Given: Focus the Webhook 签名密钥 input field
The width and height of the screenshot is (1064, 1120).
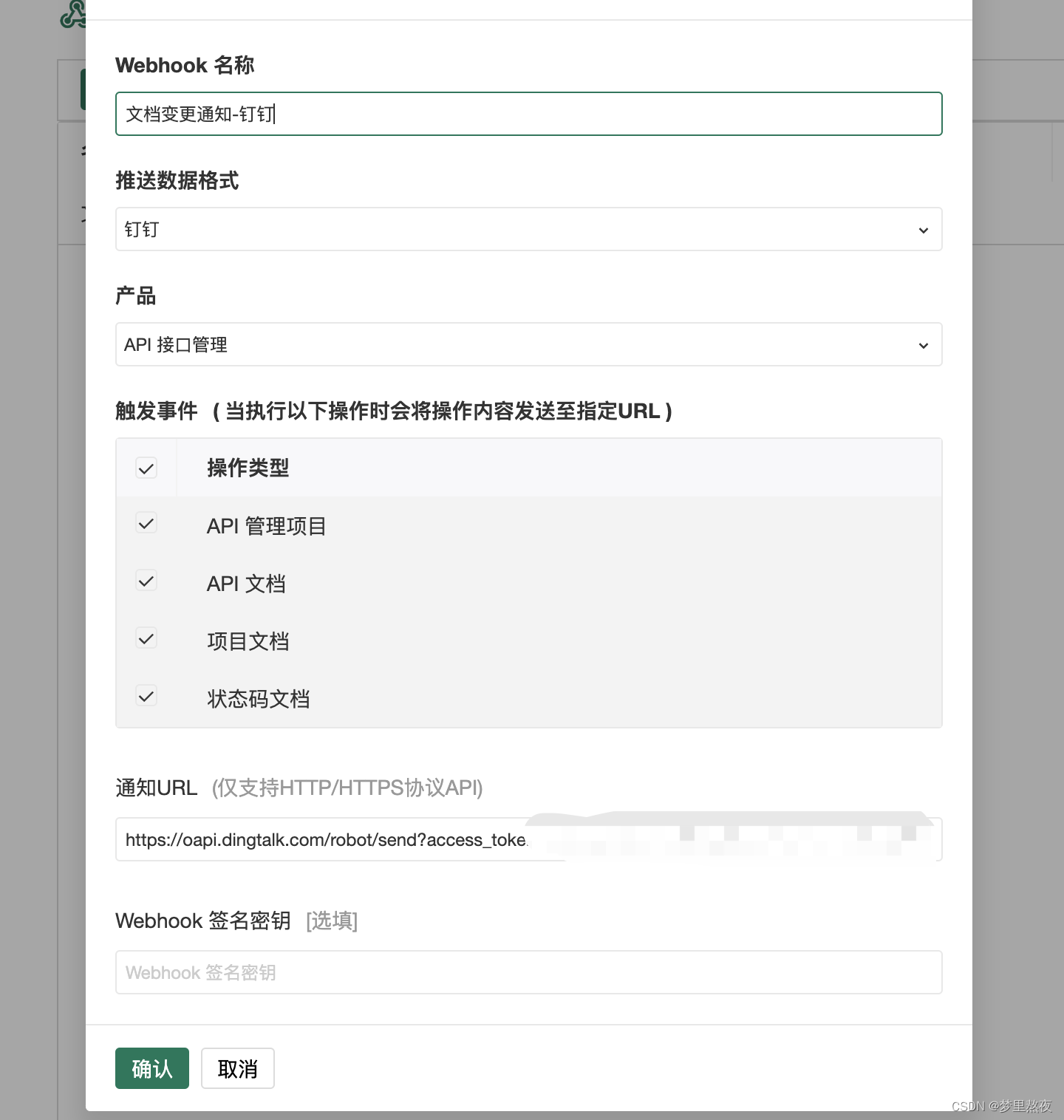Looking at the screenshot, I should coord(528,972).
